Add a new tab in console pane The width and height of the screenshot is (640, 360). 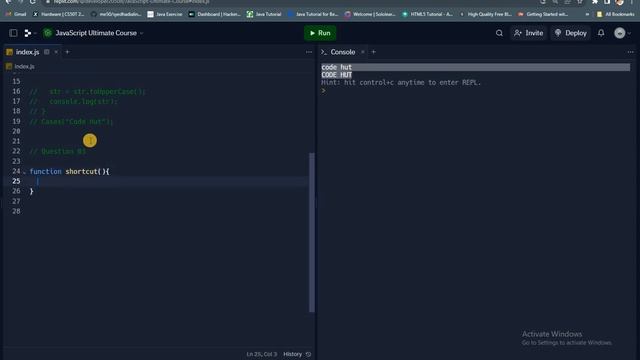tap(373, 52)
